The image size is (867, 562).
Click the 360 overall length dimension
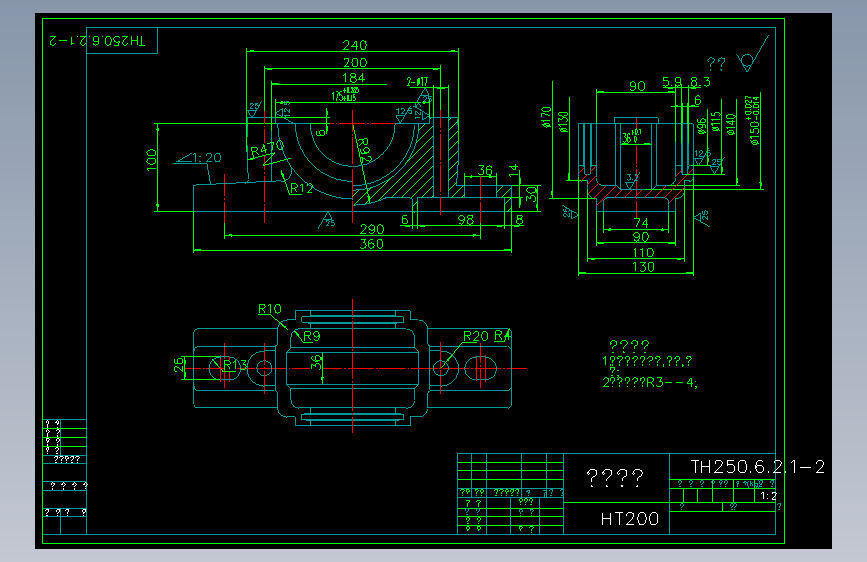(372, 244)
